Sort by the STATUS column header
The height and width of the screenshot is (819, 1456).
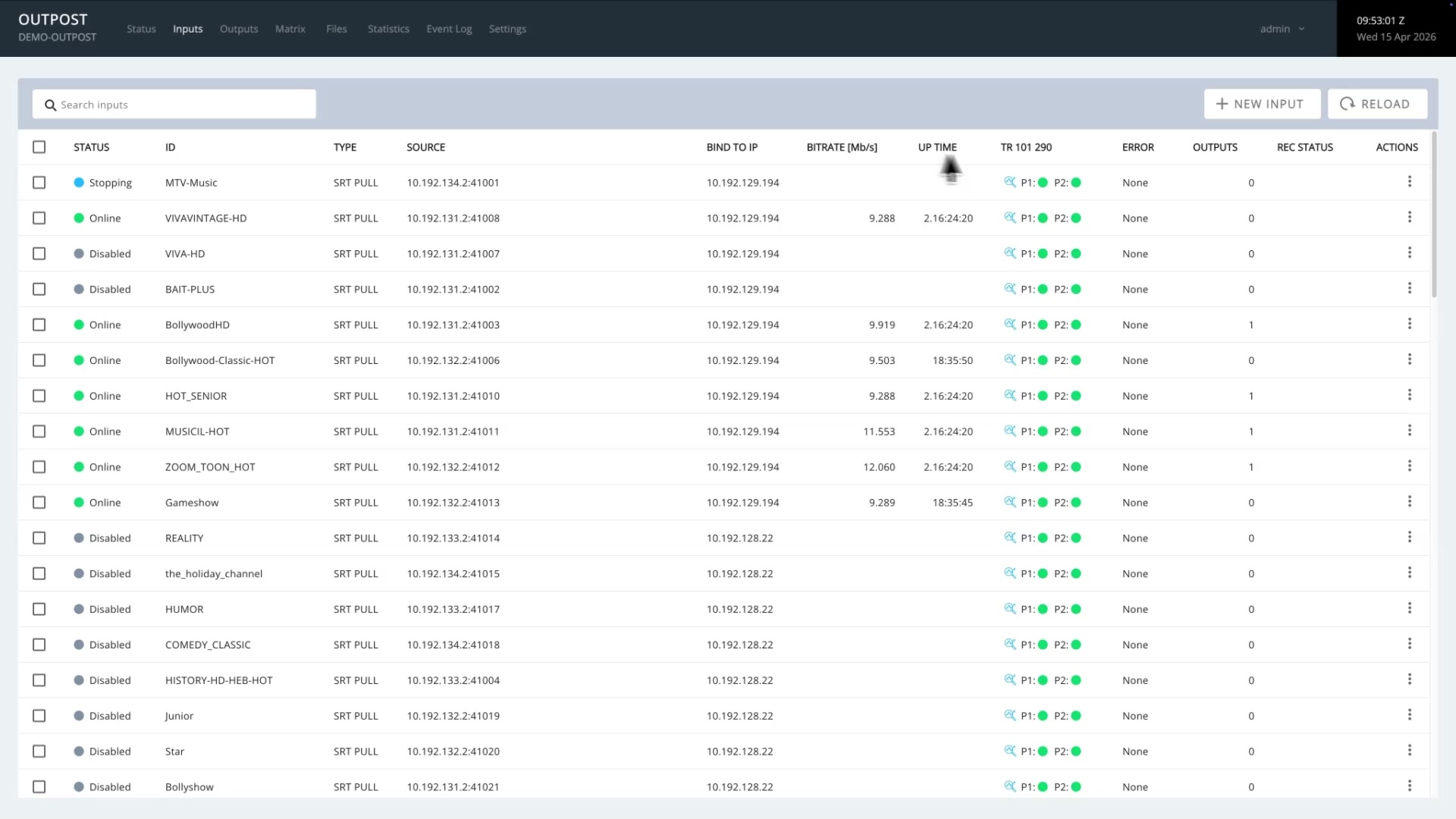[91, 147]
